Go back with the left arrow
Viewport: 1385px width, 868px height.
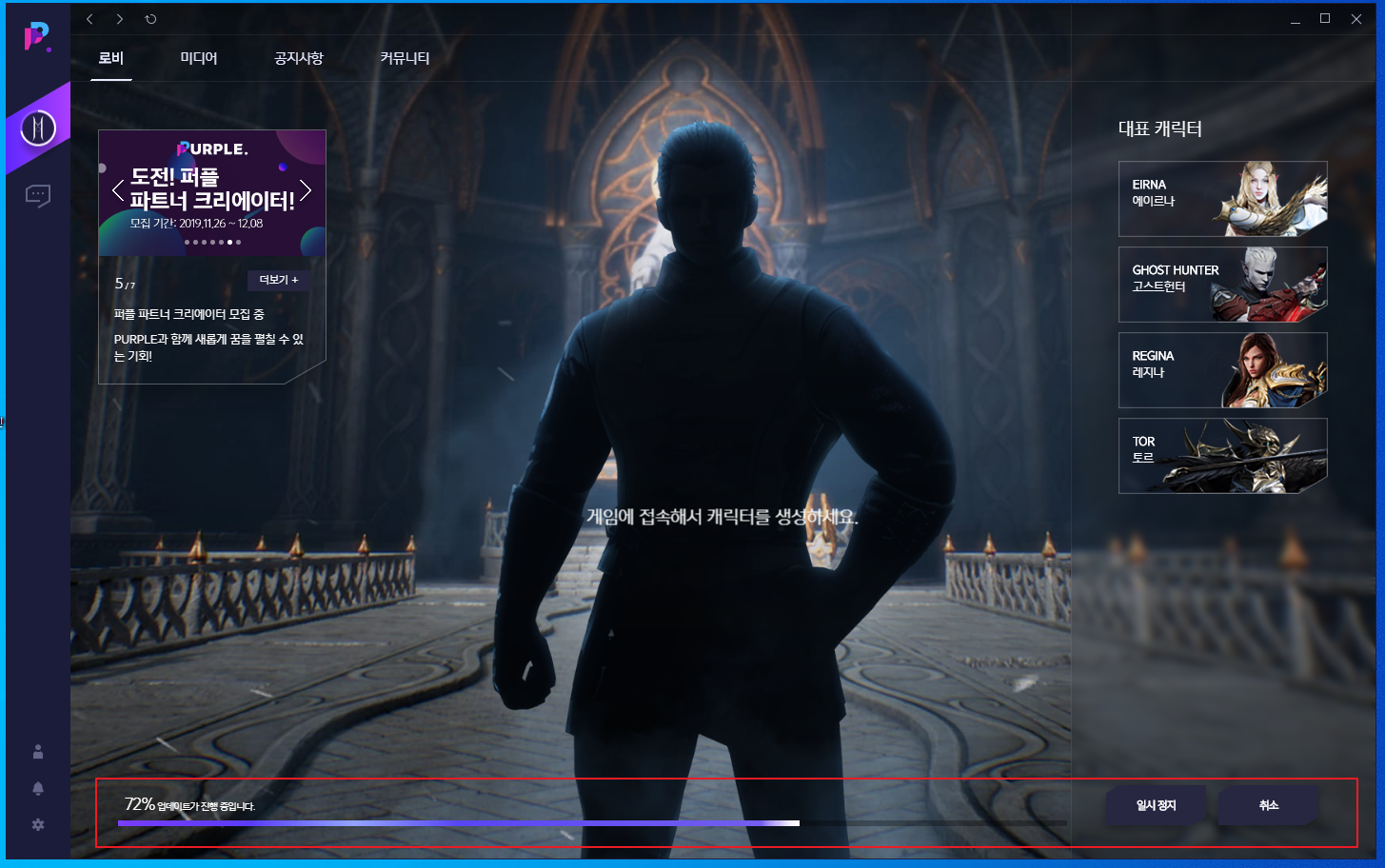point(89,19)
